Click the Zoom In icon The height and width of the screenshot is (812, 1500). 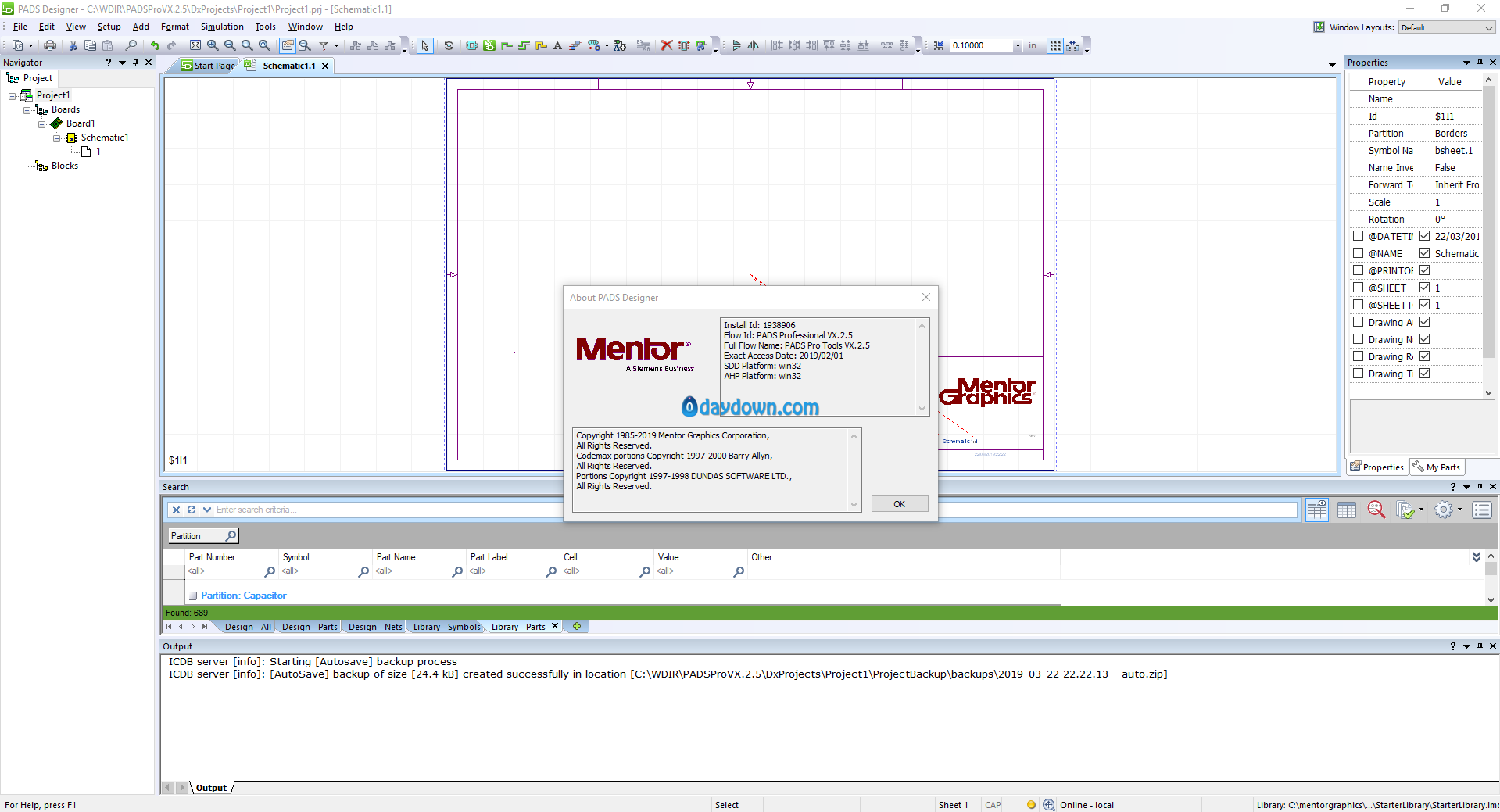click(213, 45)
